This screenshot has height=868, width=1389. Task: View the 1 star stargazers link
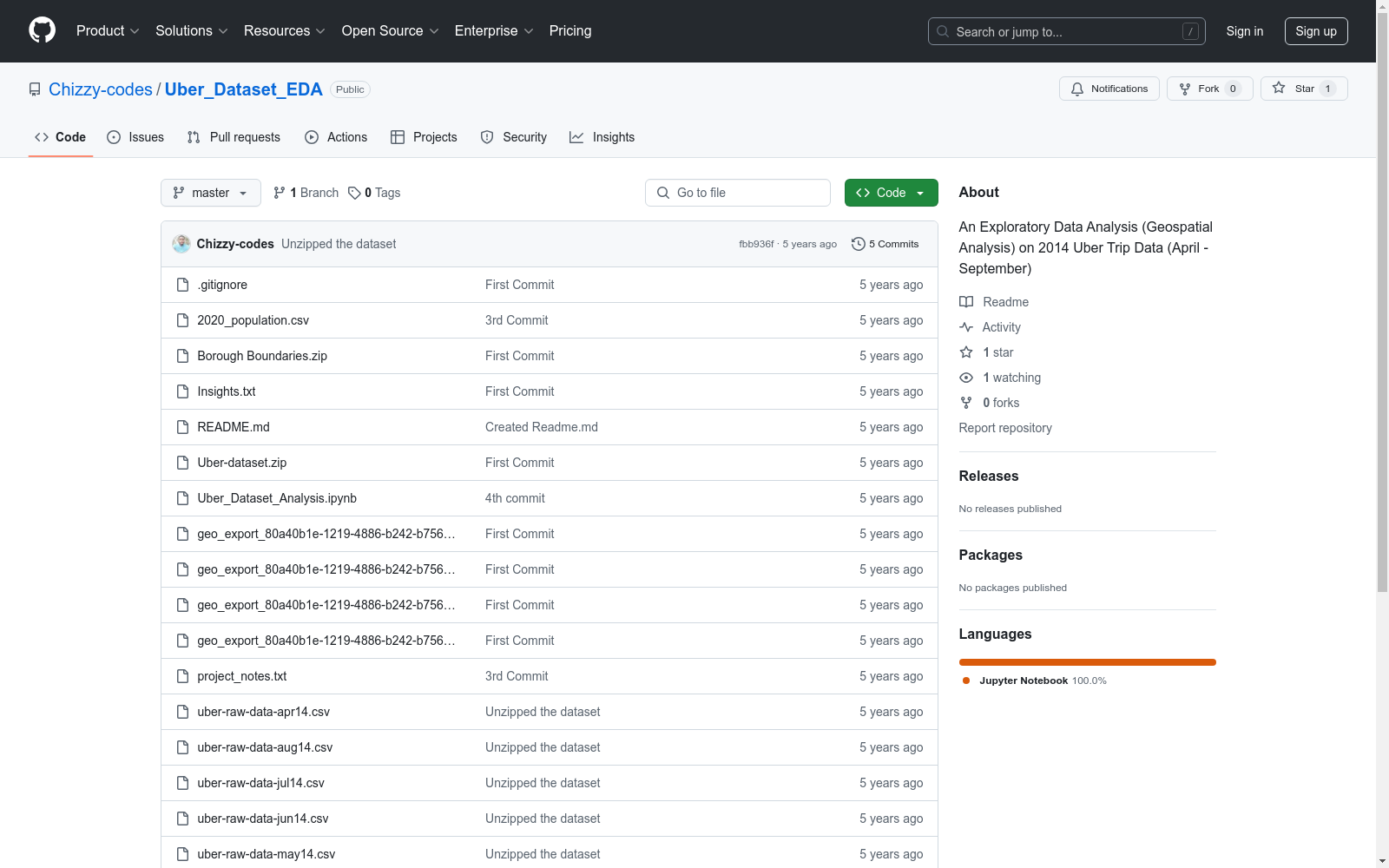point(986,352)
